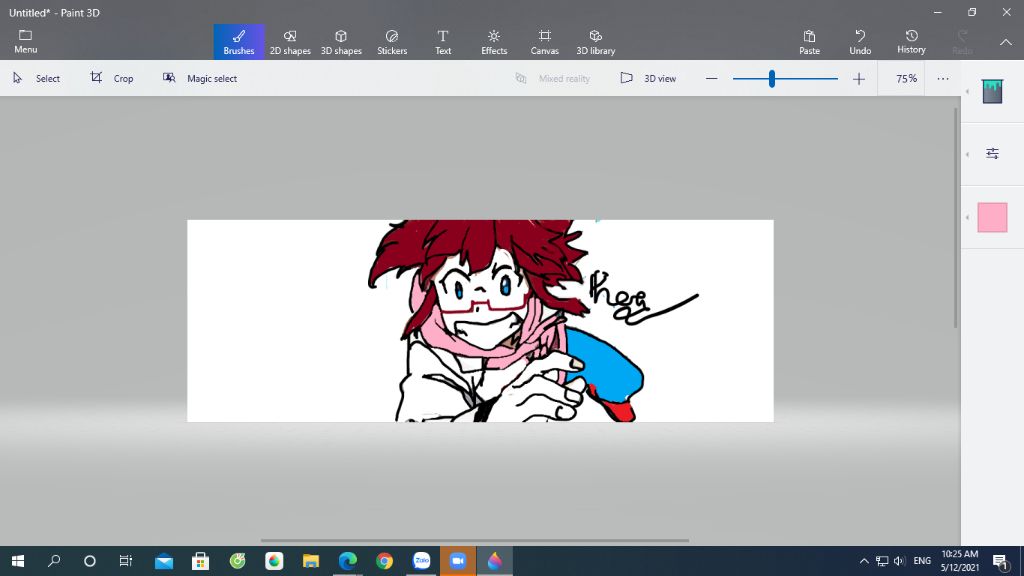Viewport: 1024px width, 576px height.
Task: Open Cortana from the taskbar
Action: pyautogui.click(x=89, y=561)
